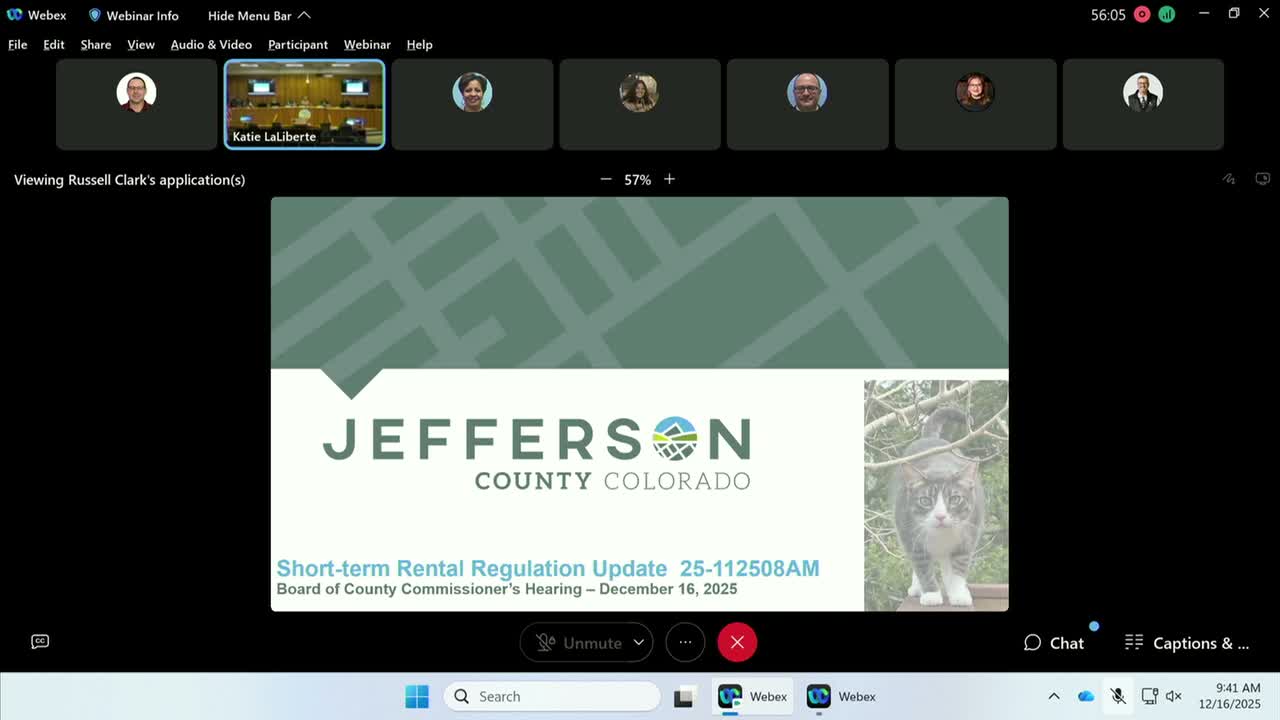Click the Task View icon in taskbar
This screenshot has height=720, width=1280.
(x=684, y=697)
